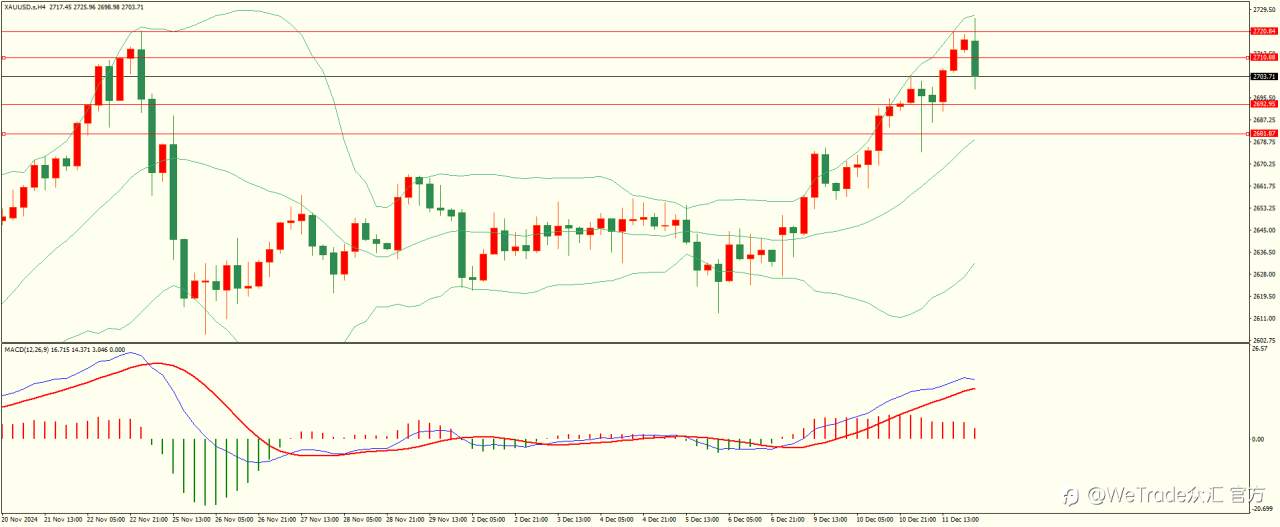Click the XAUUSD.s,H4 chart title text
The image size is (1280, 527).
(x=24, y=7)
